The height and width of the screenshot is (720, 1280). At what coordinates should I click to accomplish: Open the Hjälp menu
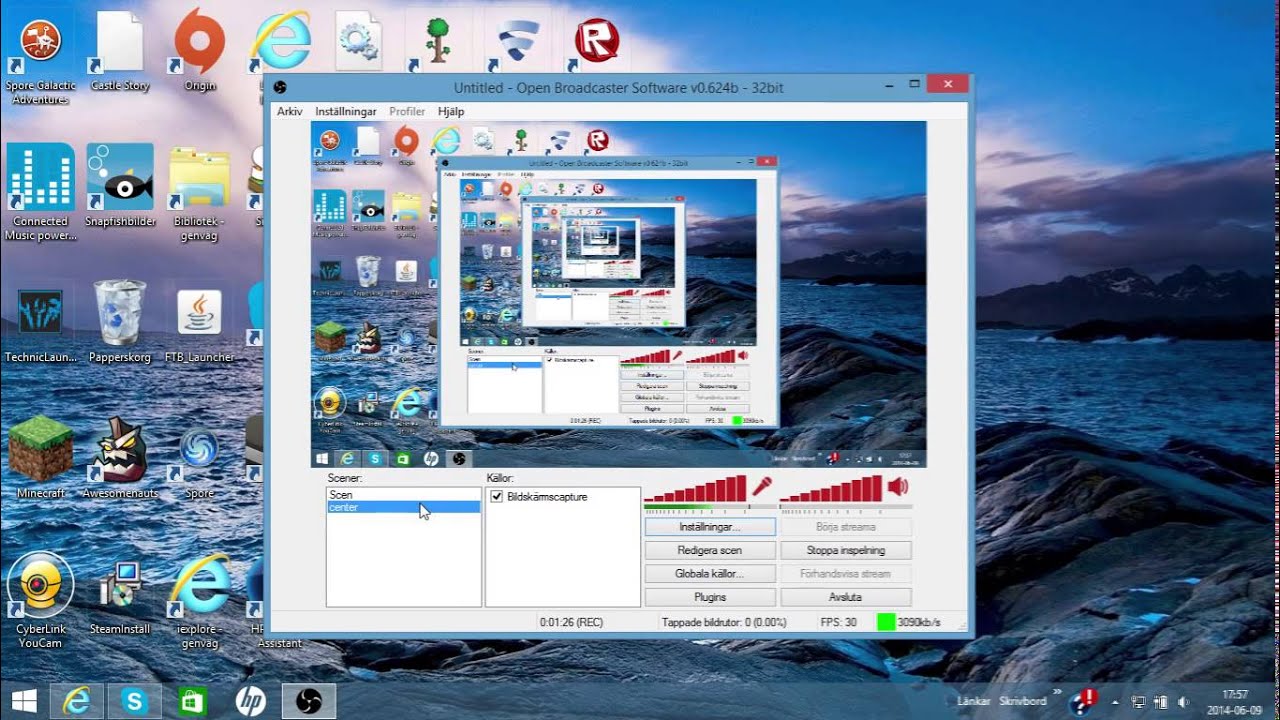[451, 112]
